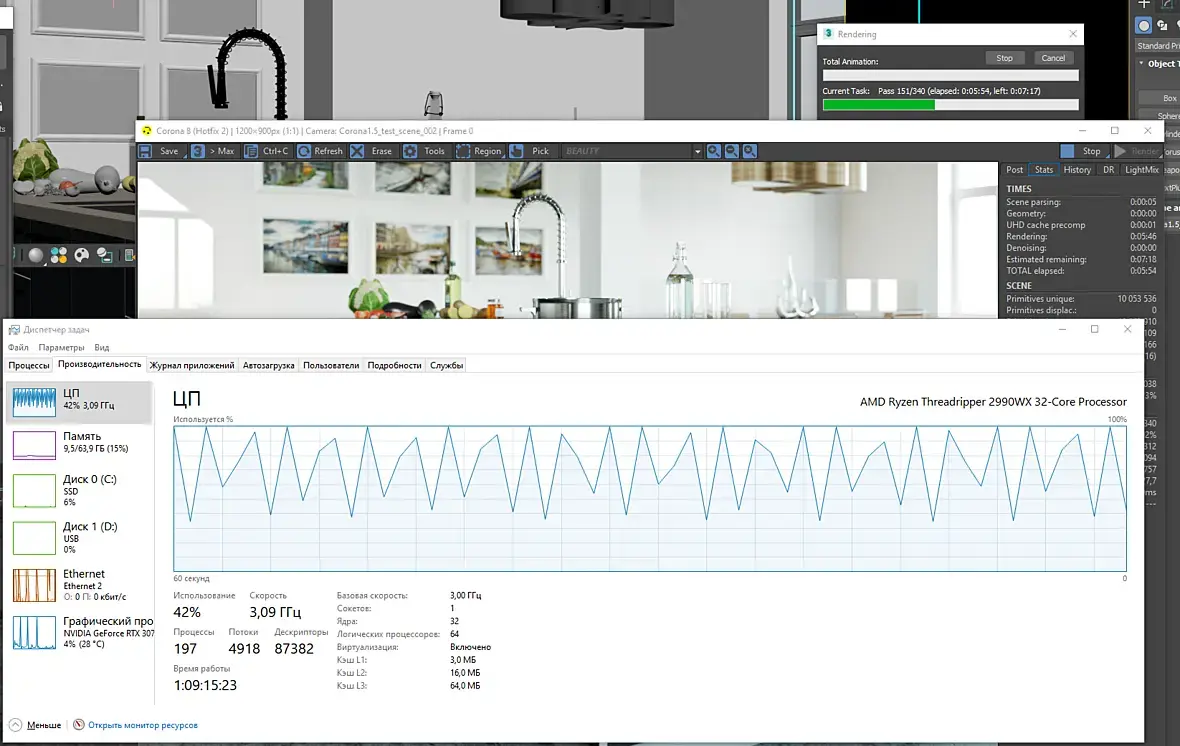This screenshot has height=746, width=1180.
Task: Click Corona logo icon in frame buffer title
Action: 147,131
